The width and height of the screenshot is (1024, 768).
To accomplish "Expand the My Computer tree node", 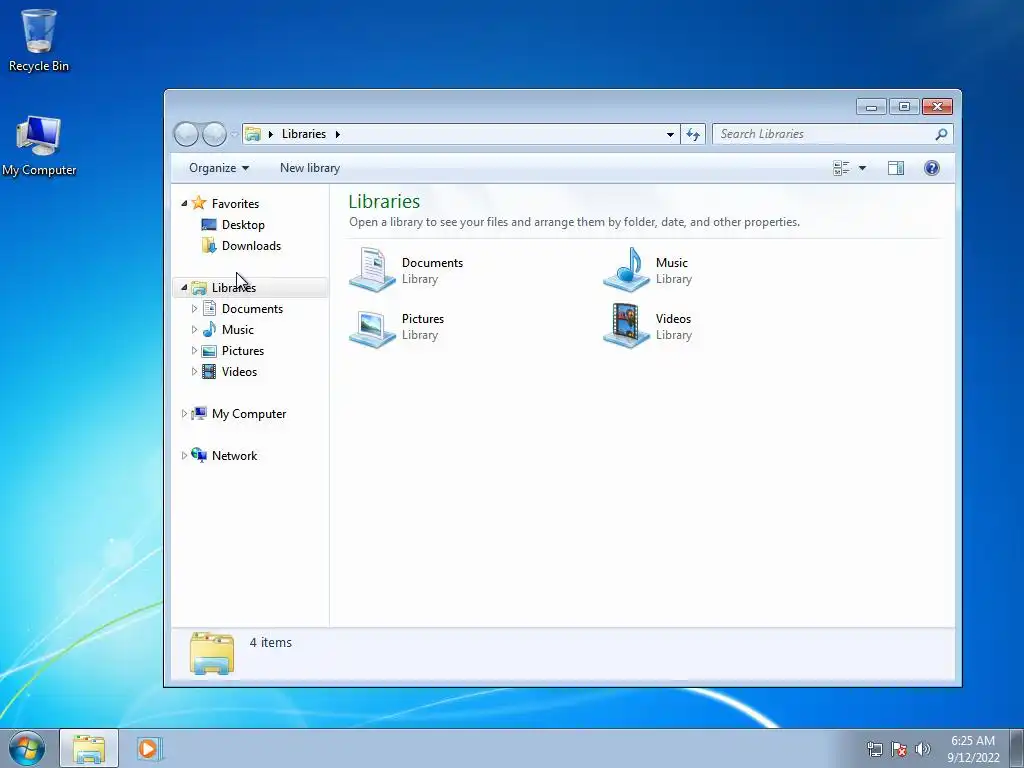I will pos(184,413).
